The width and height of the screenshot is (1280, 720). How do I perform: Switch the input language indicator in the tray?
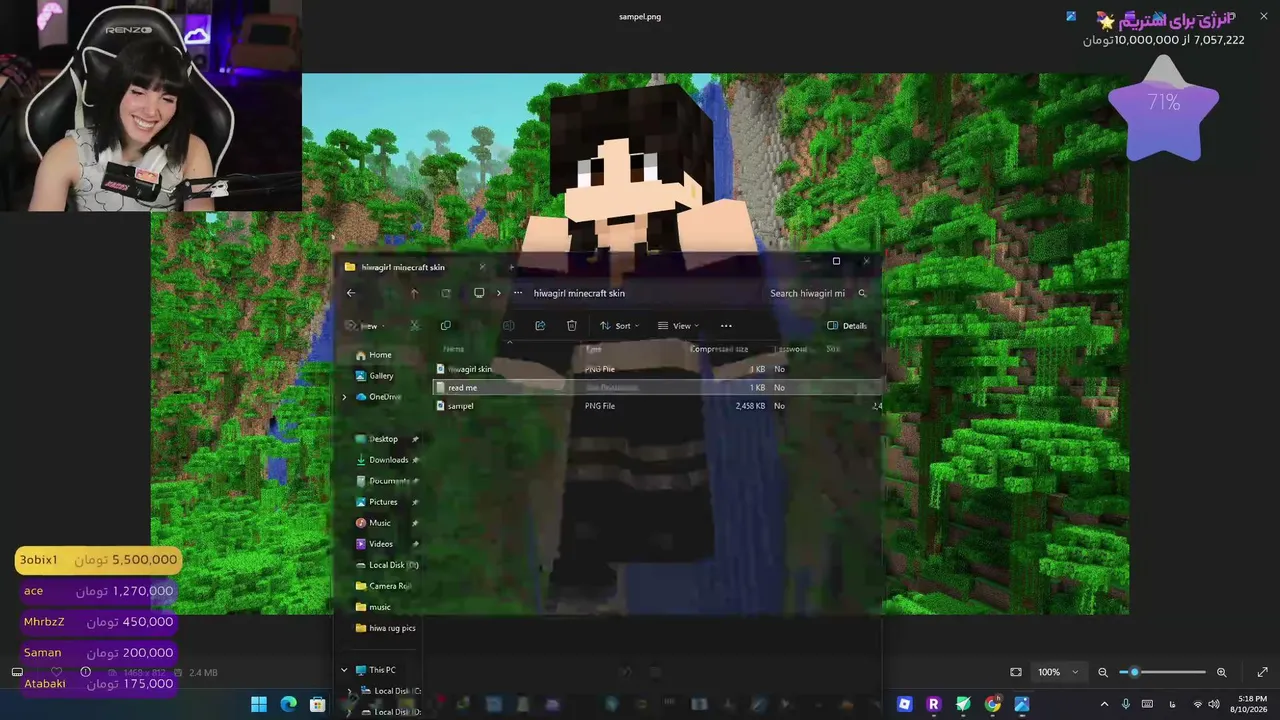point(1172,704)
